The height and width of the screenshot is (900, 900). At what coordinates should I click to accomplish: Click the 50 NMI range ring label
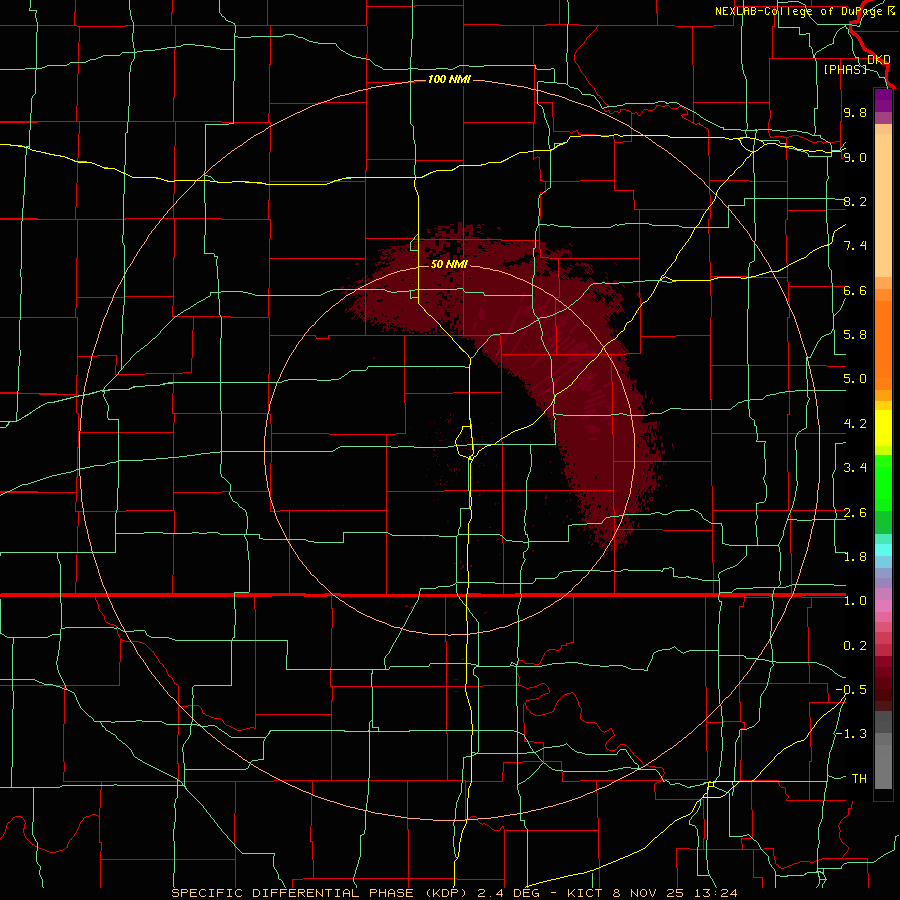point(449,264)
